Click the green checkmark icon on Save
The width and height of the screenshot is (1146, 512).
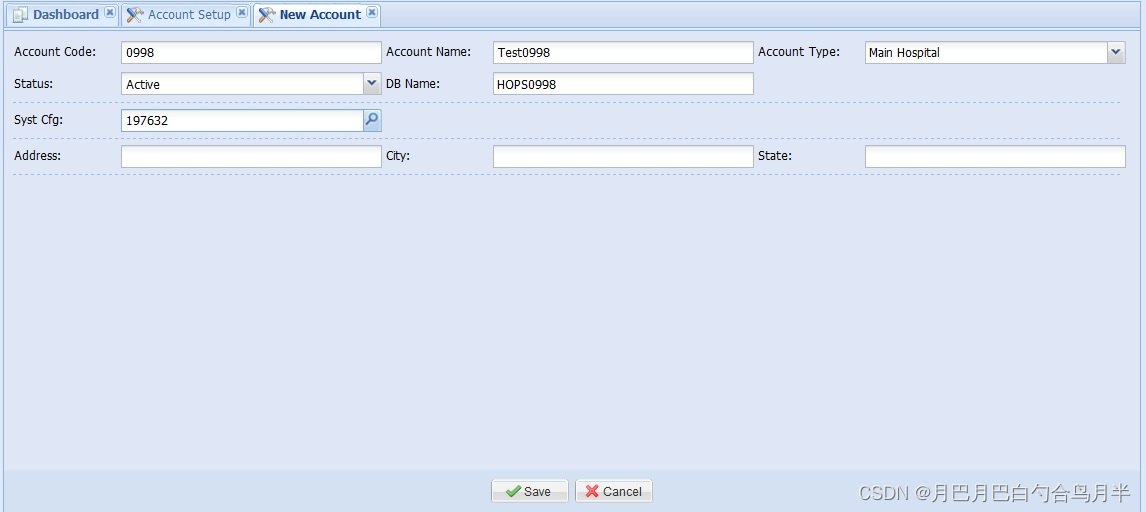pos(513,492)
